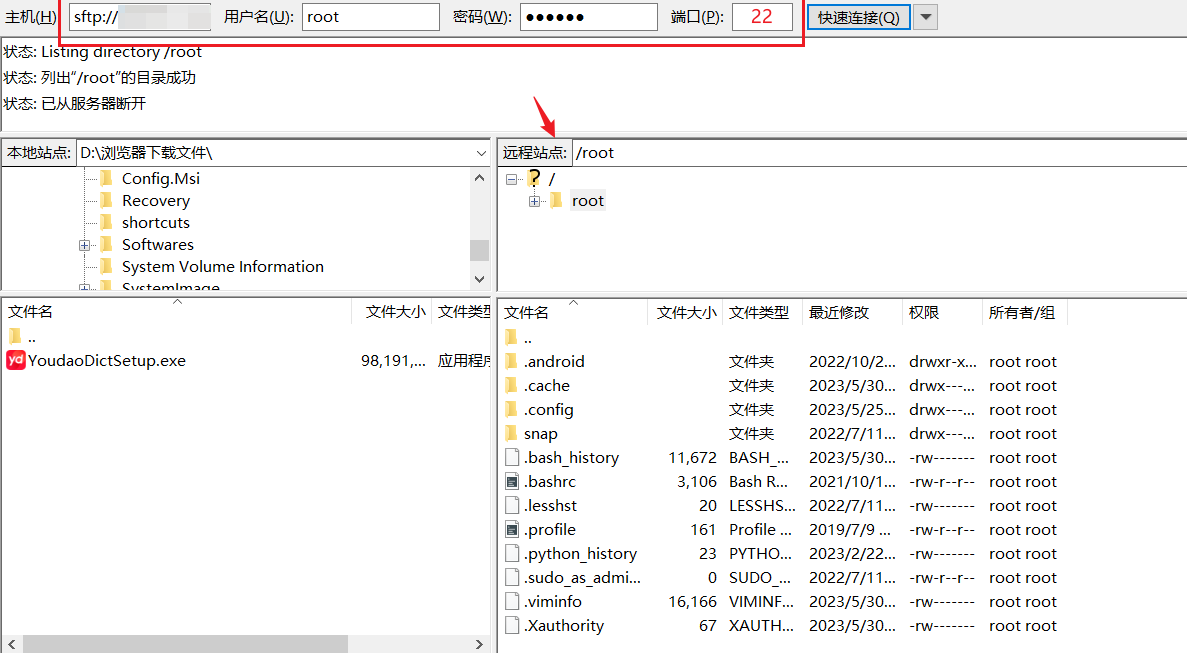Select .bashrc permissions cell -rw-r--r--
The height and width of the screenshot is (653, 1187).
942,482
